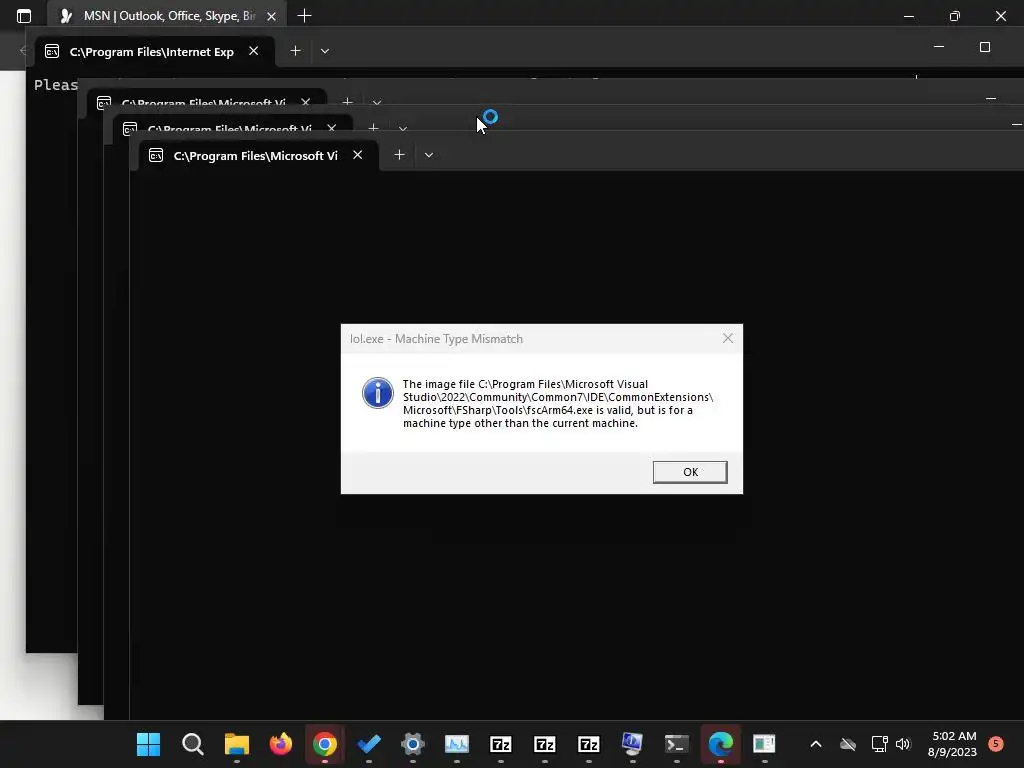Close the tab of the terminal directly behind the front window

[x=331, y=128]
